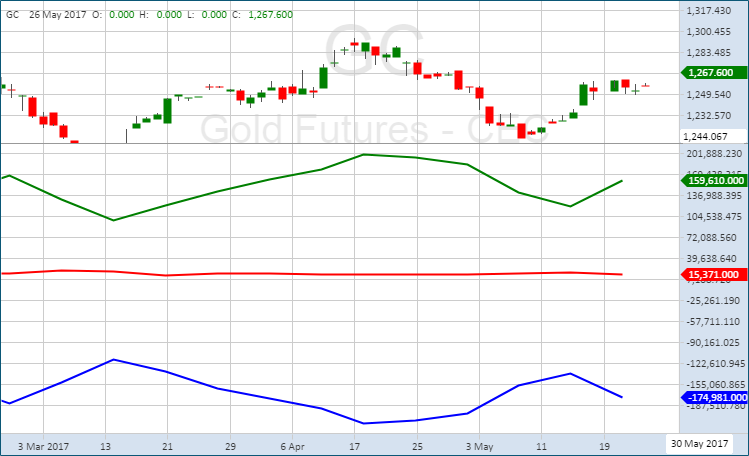Click the green 159,610.000 value label
The height and width of the screenshot is (456, 749).
[x=714, y=180]
